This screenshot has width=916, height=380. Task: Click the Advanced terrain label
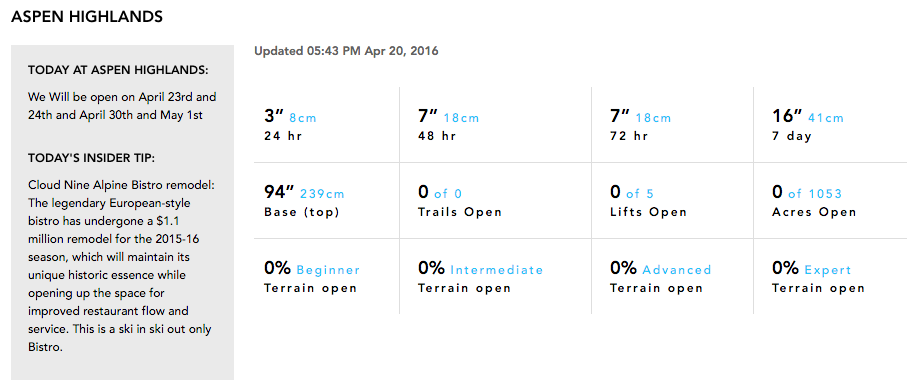tap(676, 270)
